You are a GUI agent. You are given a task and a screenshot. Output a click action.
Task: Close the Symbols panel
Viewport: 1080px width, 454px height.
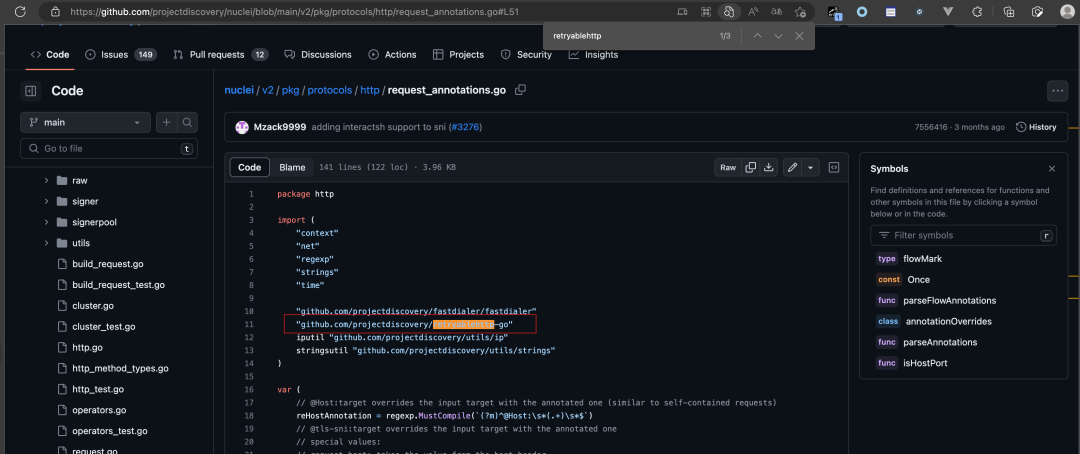click(1052, 169)
